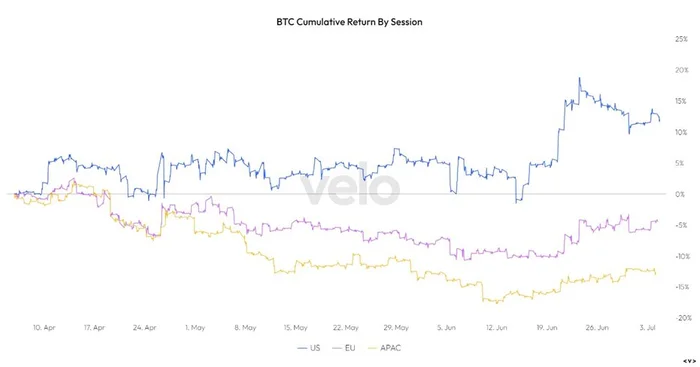Click the -20% y-axis label
Viewport: 700px width, 367px height.
pyautogui.click(x=681, y=318)
